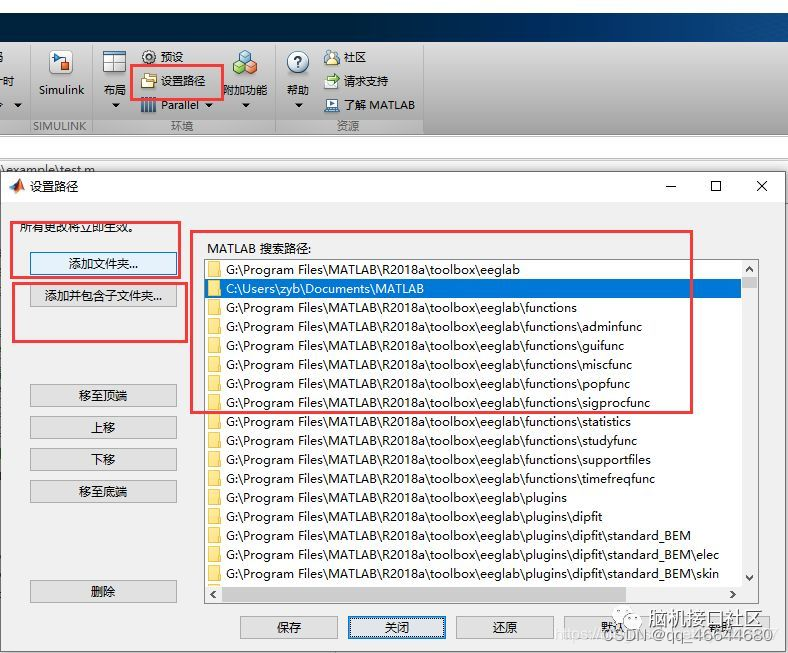
Task: Click Move to Top (移至顶端) button
Action: click(x=103, y=396)
